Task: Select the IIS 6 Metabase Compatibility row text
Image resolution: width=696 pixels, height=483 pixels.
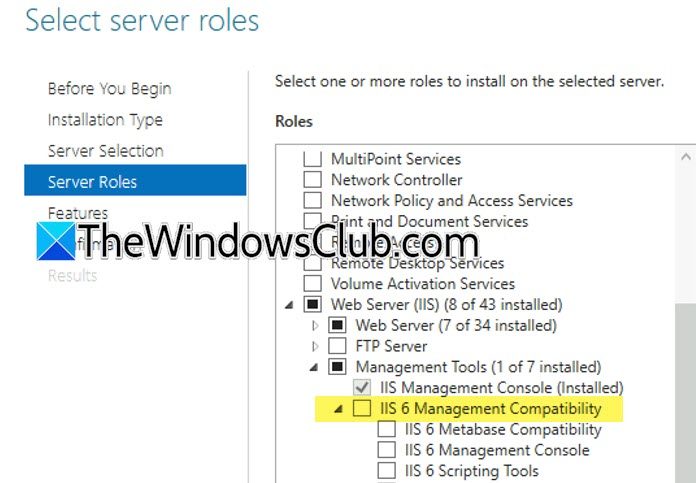Action: click(503, 429)
